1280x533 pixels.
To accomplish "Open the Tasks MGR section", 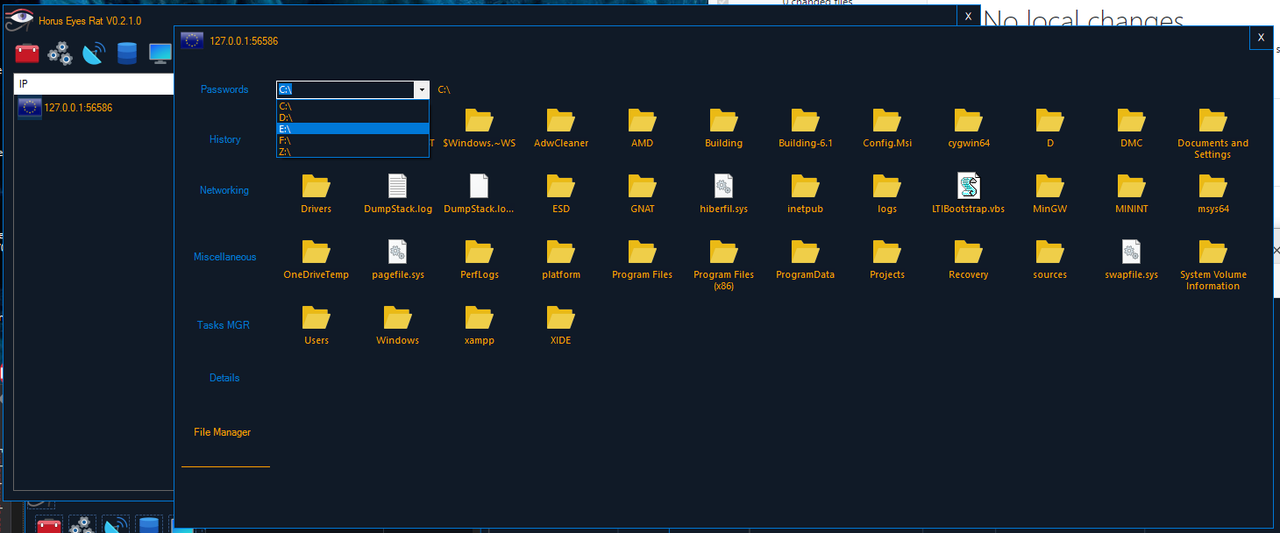I will pos(224,325).
